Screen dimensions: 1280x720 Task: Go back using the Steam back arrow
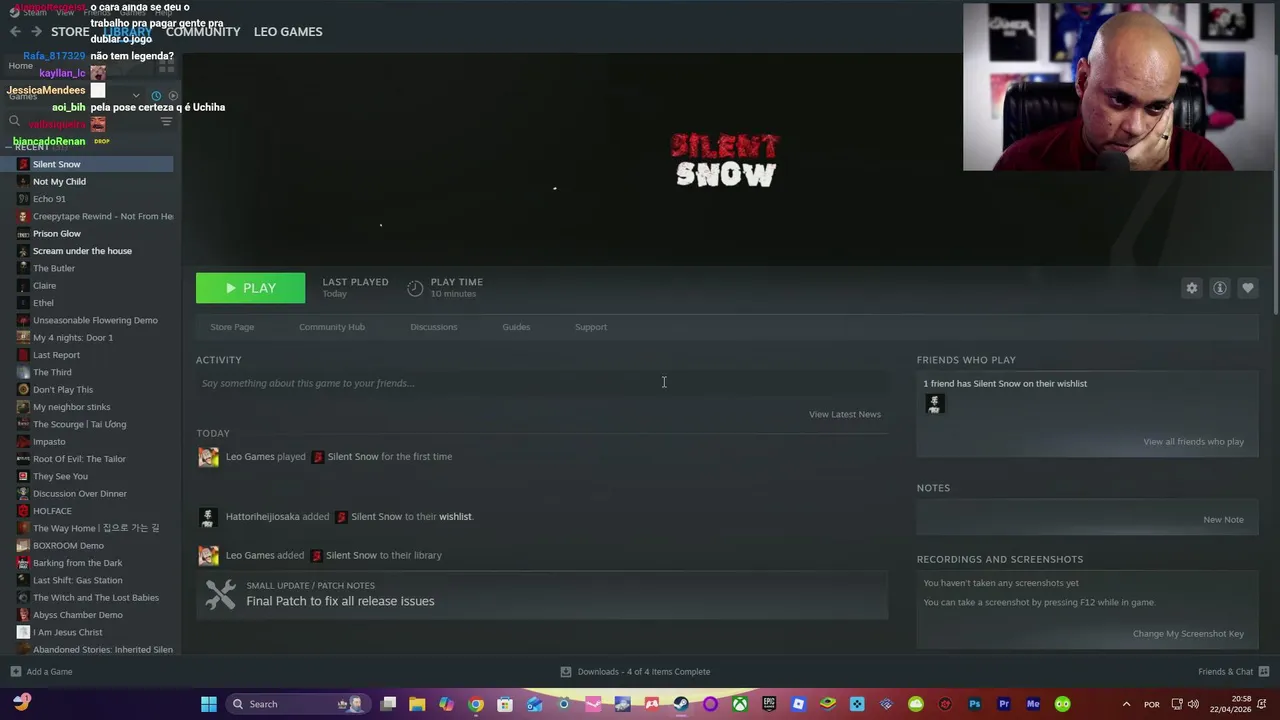15,31
